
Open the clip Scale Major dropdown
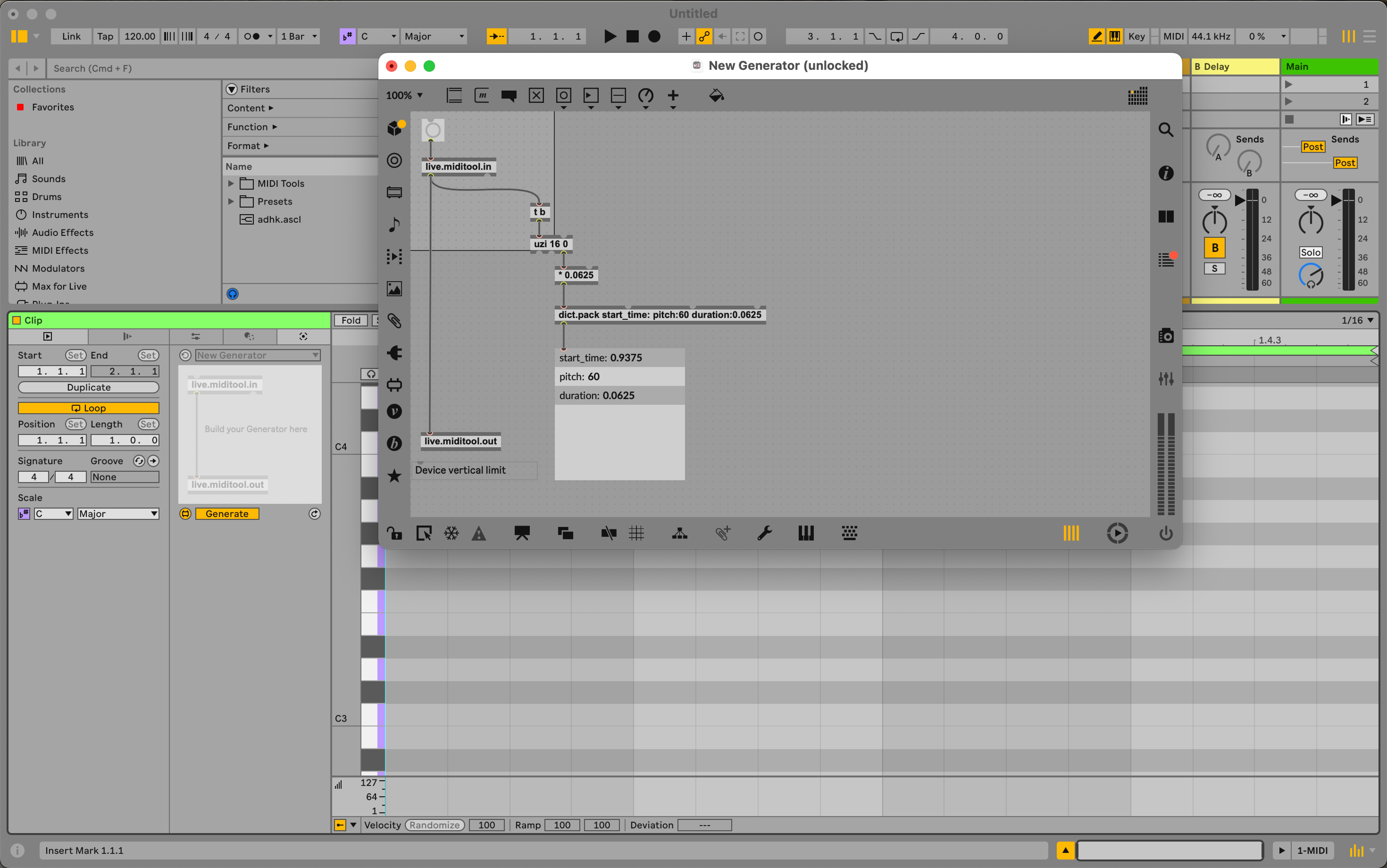[118, 514]
